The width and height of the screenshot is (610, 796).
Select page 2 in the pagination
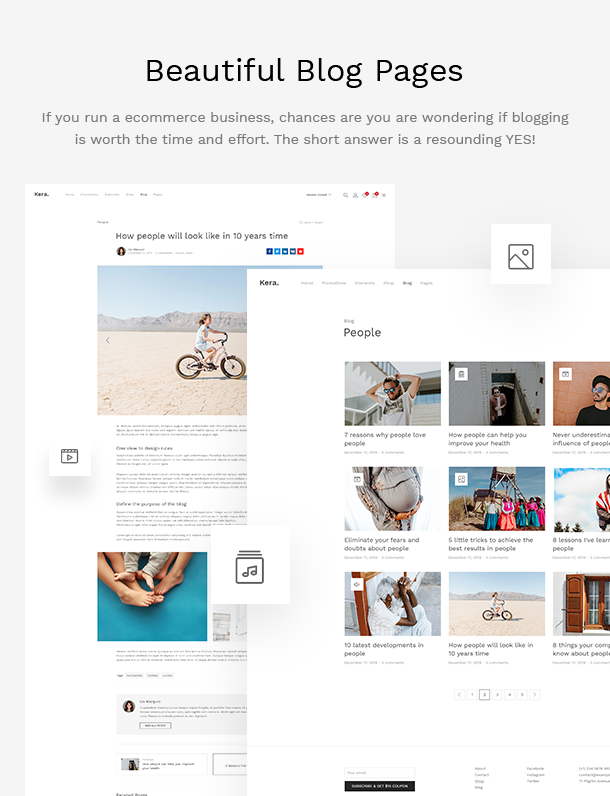pyautogui.click(x=485, y=694)
